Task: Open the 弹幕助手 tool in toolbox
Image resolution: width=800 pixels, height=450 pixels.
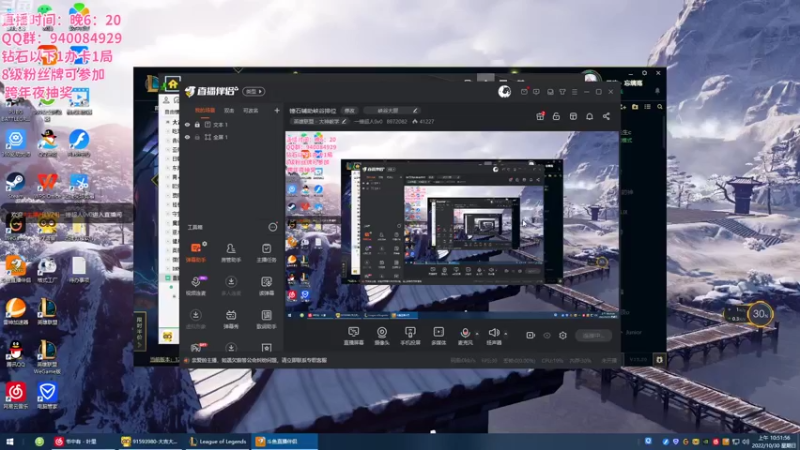Action: coord(196,252)
